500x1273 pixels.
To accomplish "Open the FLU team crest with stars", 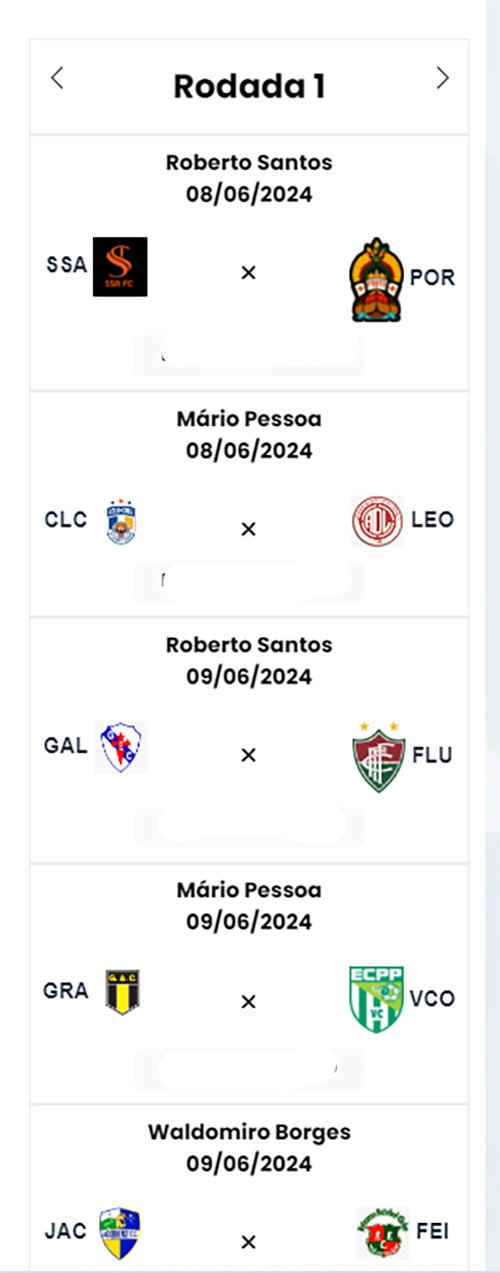I will coord(378,756).
